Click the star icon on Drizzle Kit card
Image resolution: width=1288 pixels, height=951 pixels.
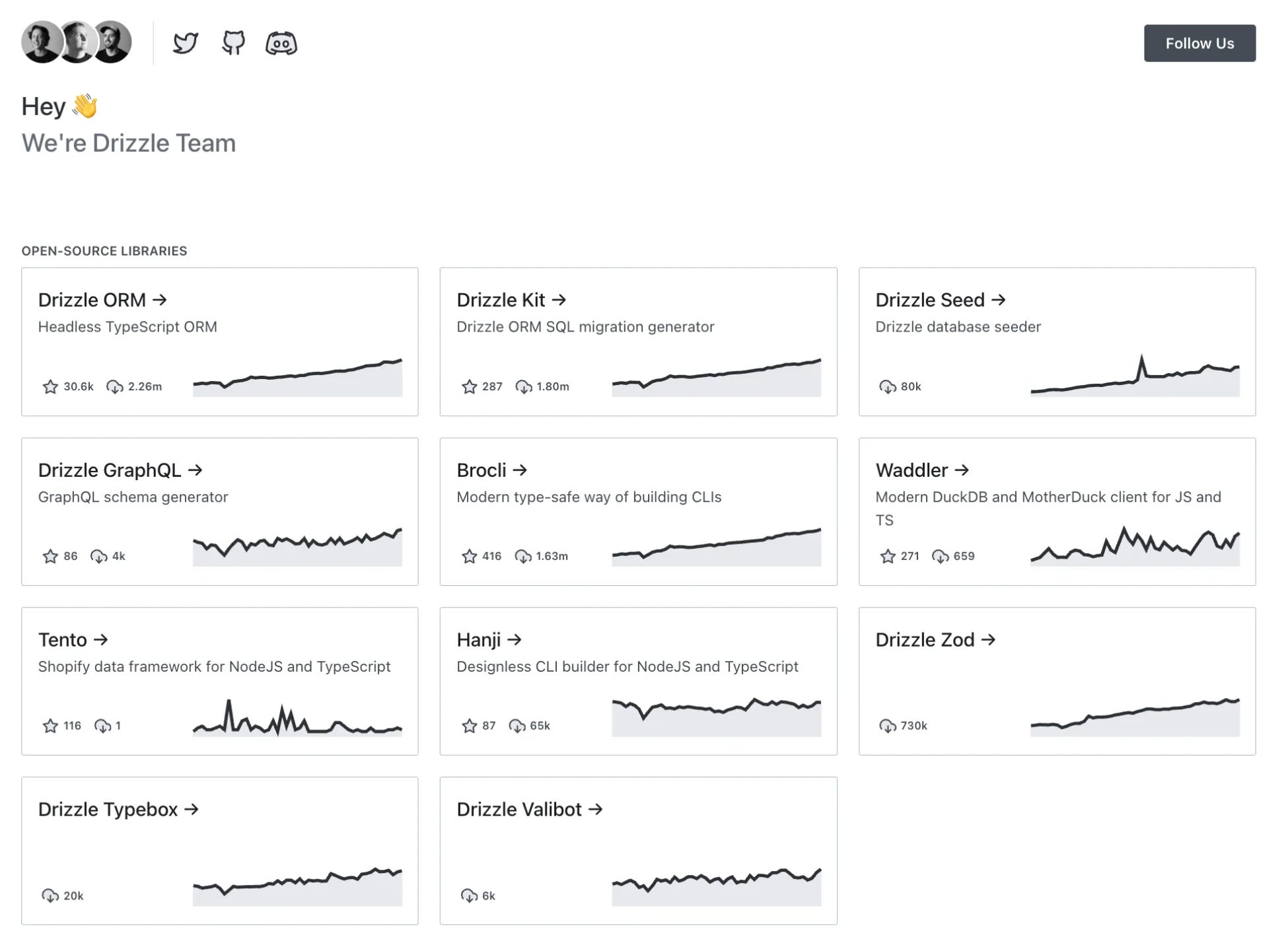469,387
